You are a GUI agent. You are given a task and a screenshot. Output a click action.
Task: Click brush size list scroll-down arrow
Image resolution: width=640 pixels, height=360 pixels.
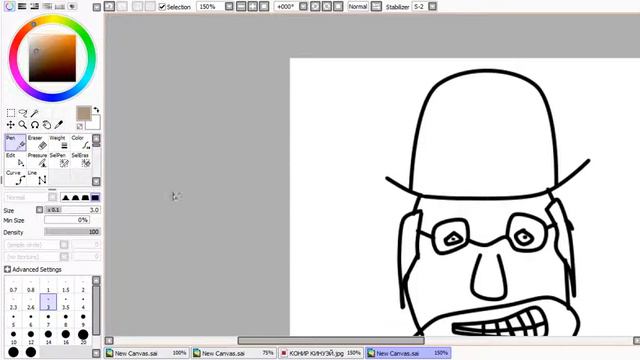[96, 353]
